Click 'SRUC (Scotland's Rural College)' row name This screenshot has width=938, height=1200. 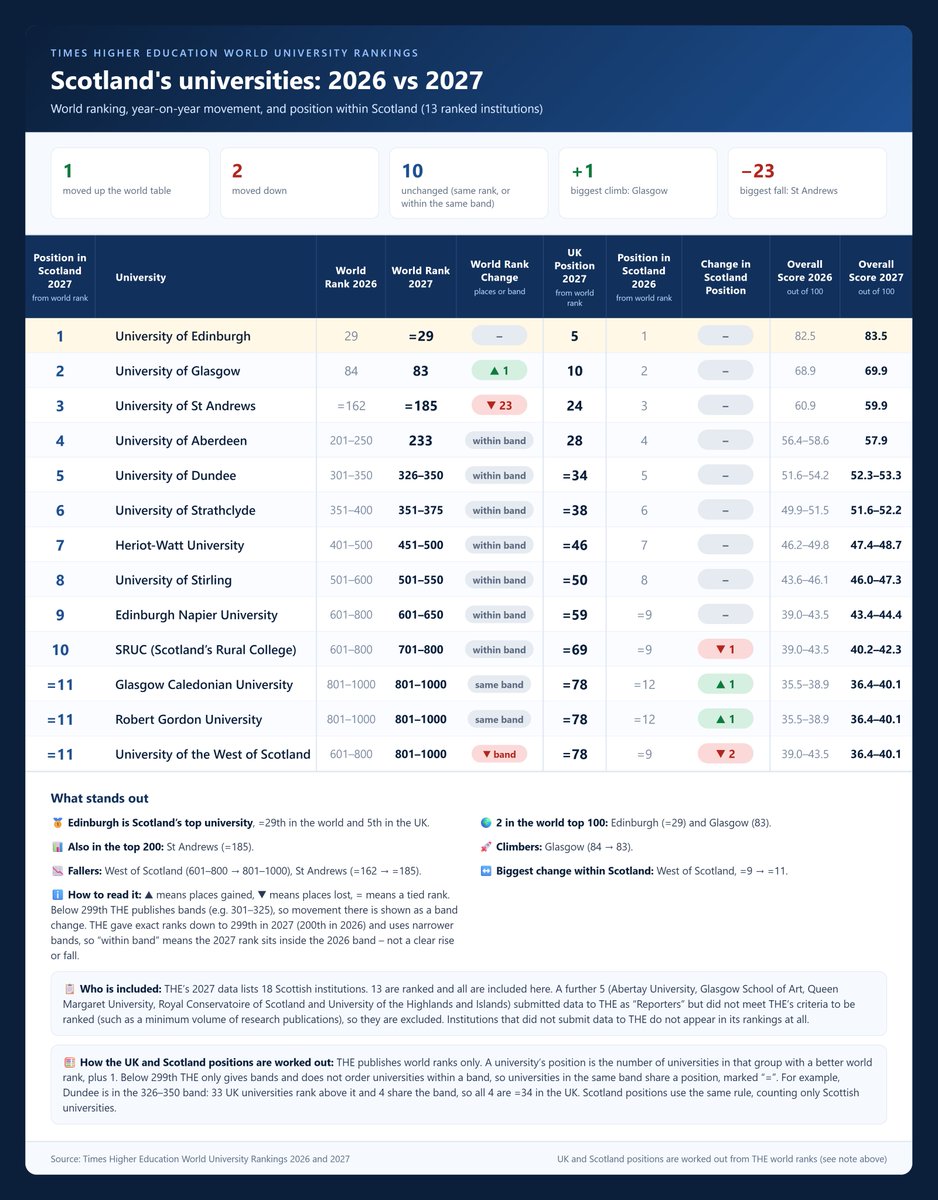coord(206,650)
